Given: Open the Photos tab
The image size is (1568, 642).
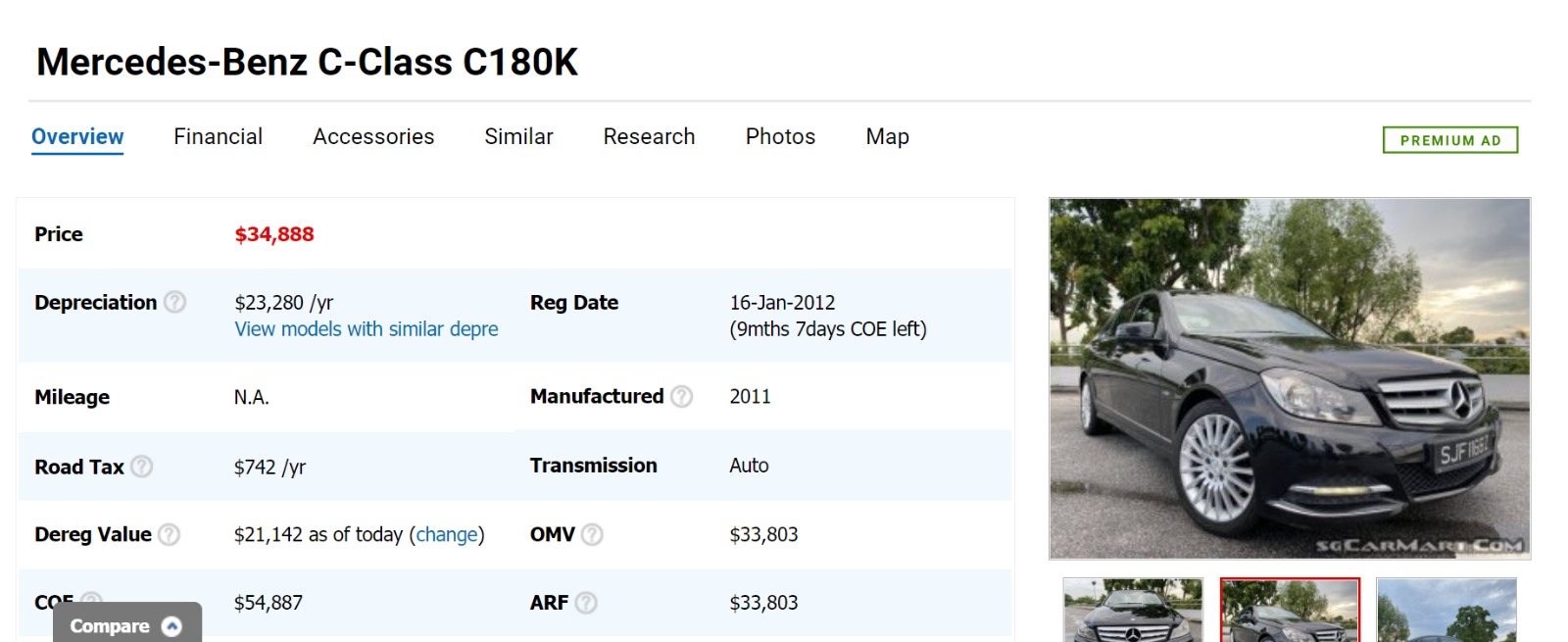Looking at the screenshot, I should coord(780,136).
